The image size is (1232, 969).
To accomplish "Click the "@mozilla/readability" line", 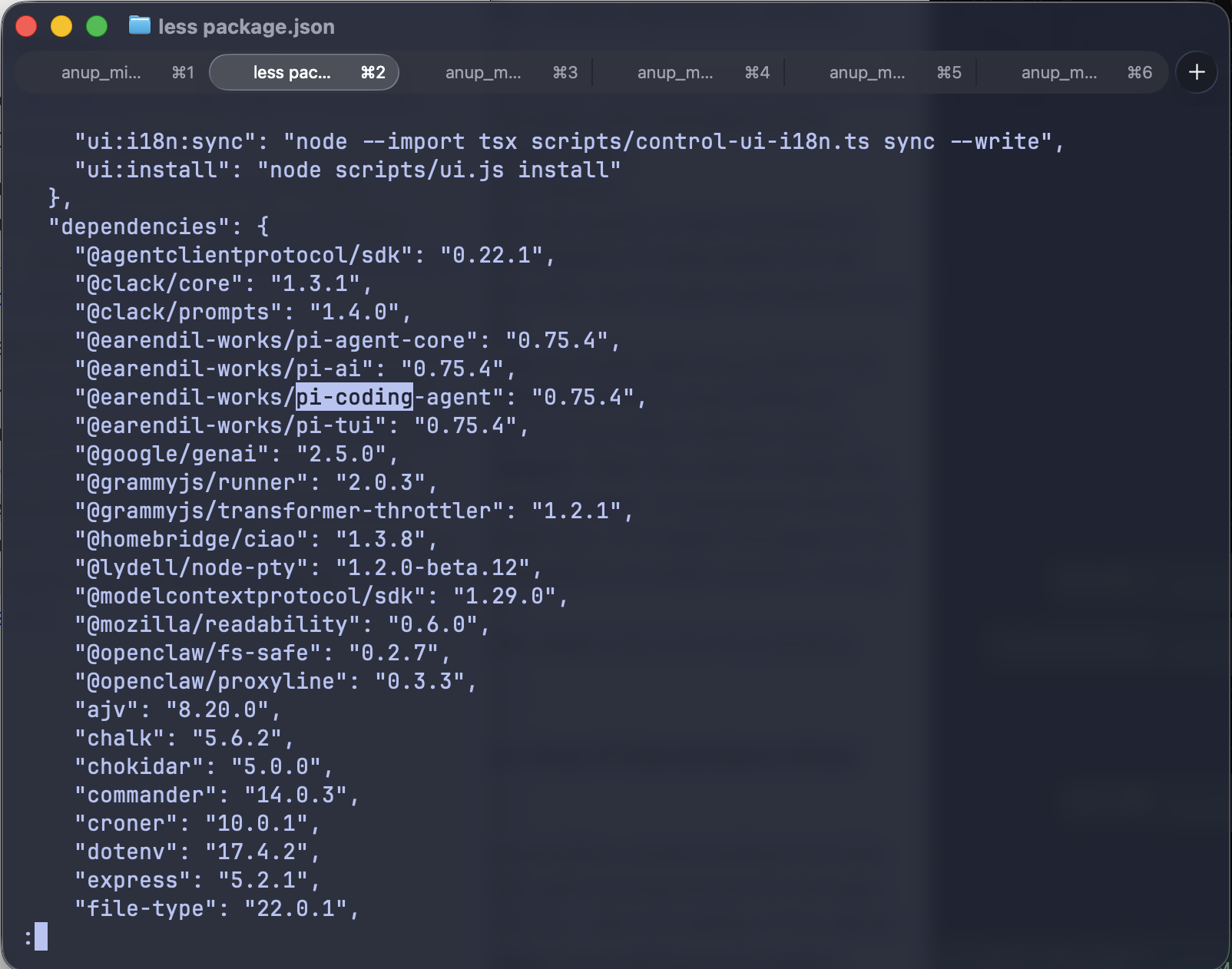I will [282, 624].
